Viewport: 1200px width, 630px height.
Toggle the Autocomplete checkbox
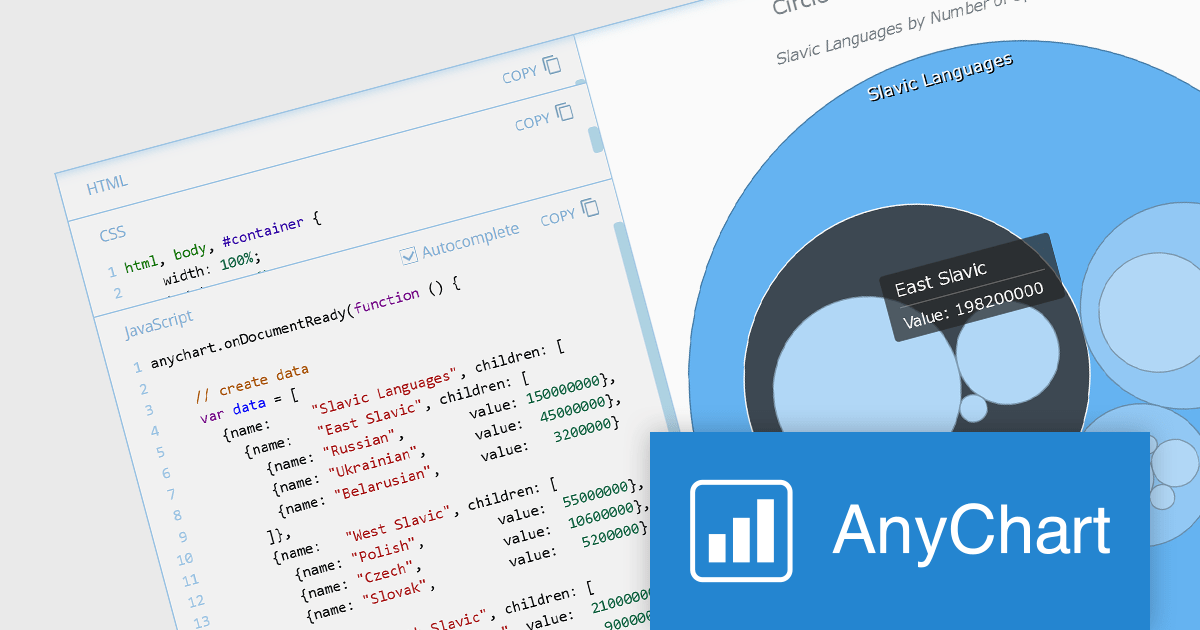click(x=408, y=256)
